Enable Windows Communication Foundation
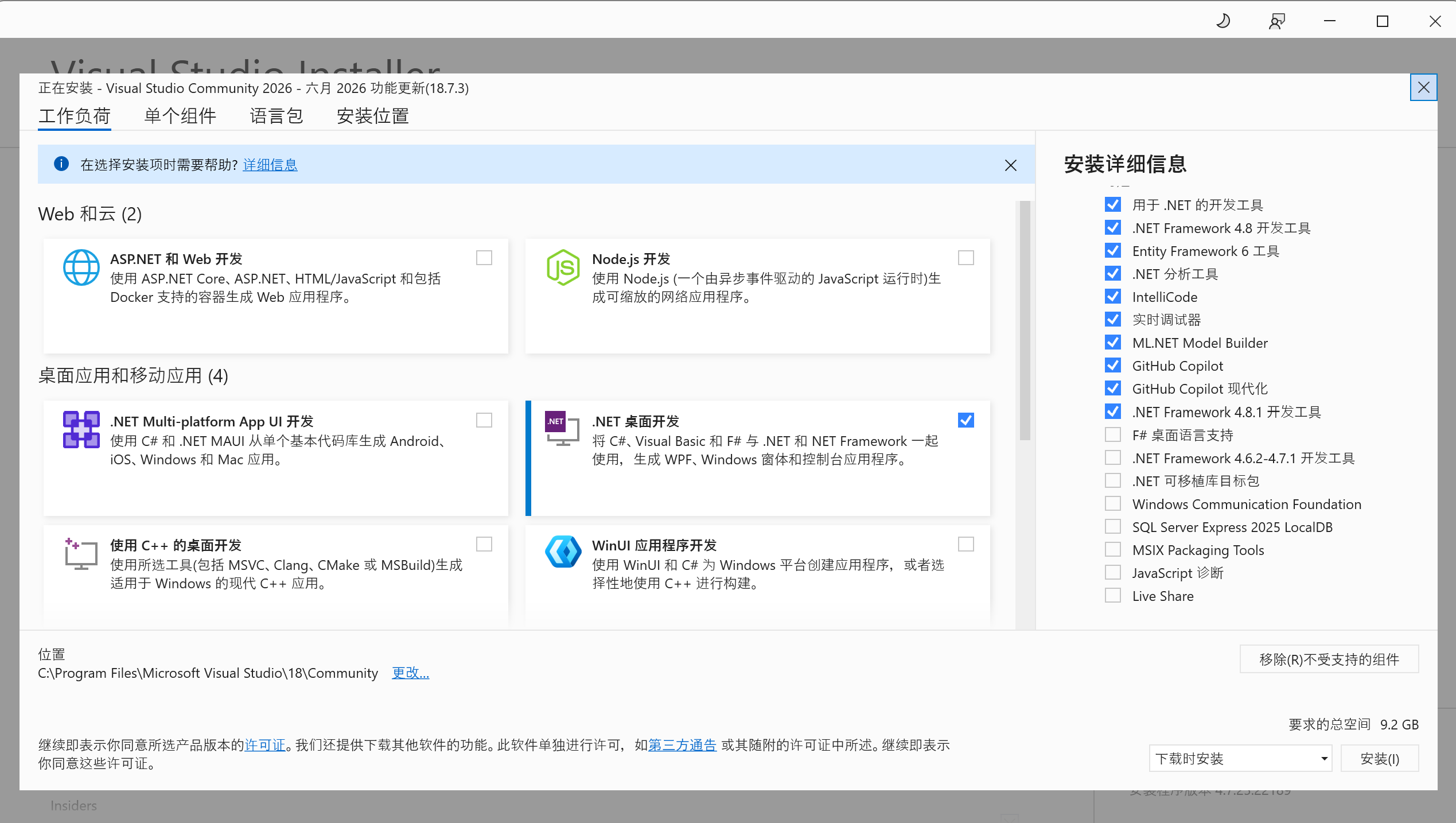 [x=1113, y=504]
